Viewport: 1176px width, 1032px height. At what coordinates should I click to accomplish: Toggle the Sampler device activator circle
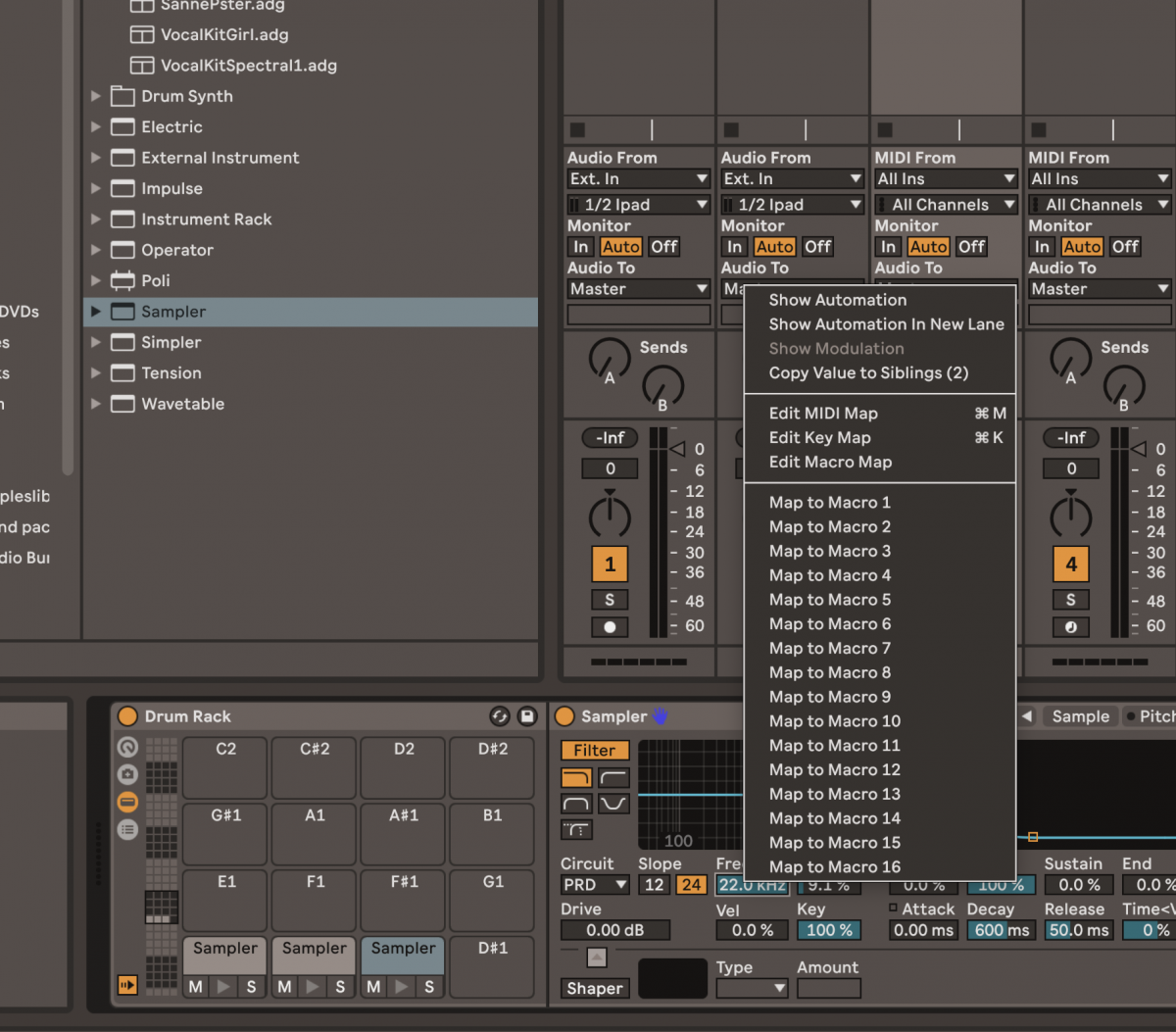click(x=564, y=716)
